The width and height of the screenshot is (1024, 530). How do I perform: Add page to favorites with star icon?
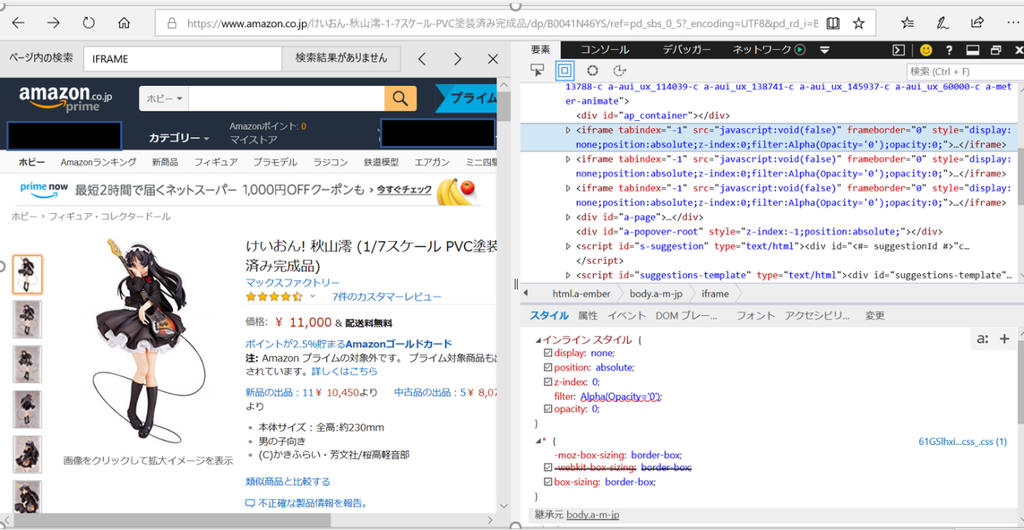859,23
